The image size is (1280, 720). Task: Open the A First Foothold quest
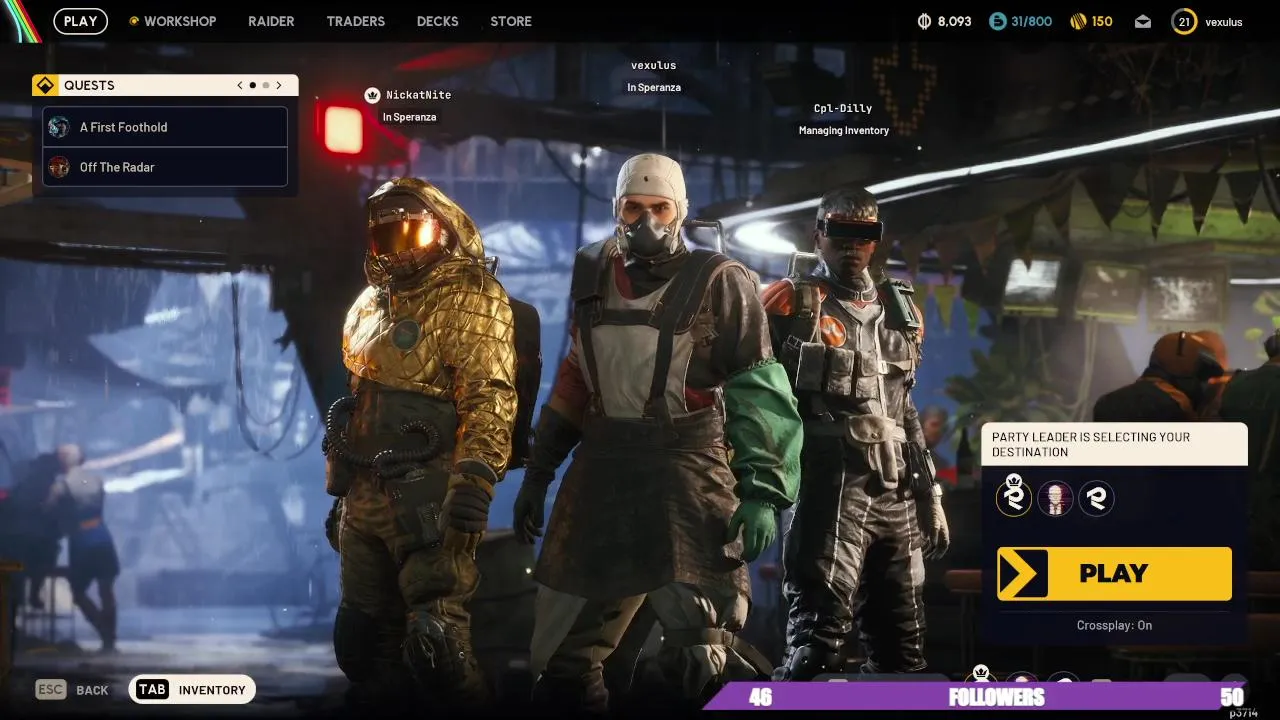point(165,127)
